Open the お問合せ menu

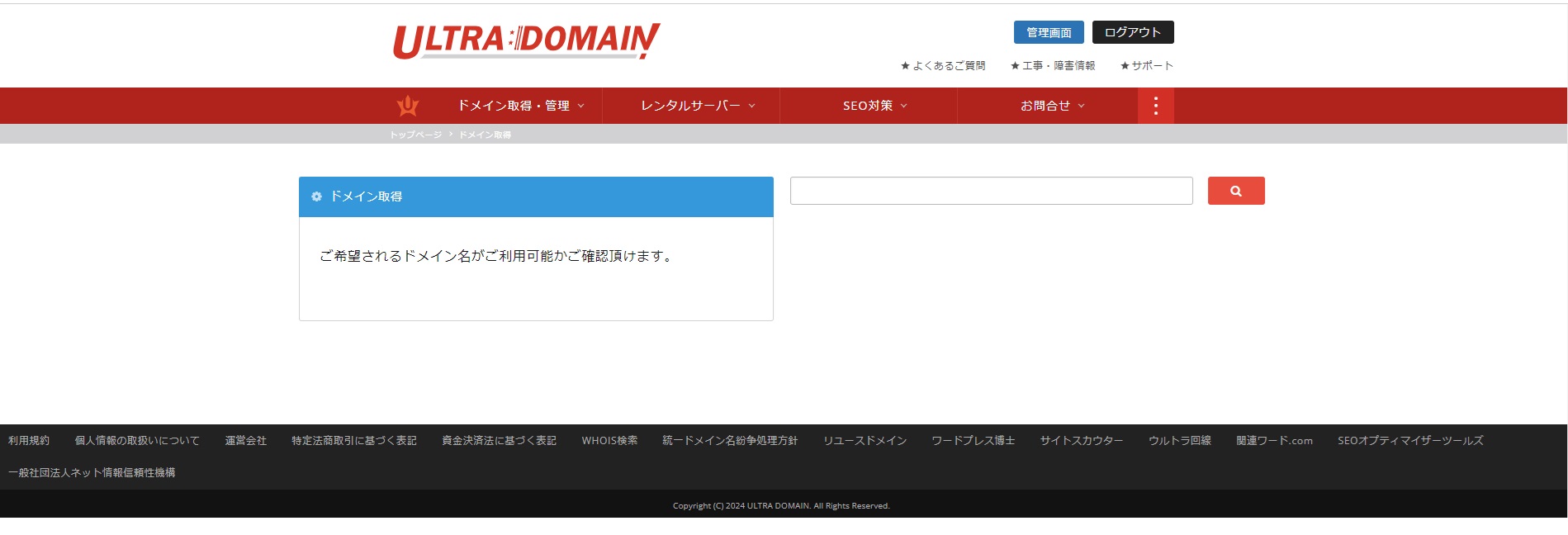(1052, 106)
